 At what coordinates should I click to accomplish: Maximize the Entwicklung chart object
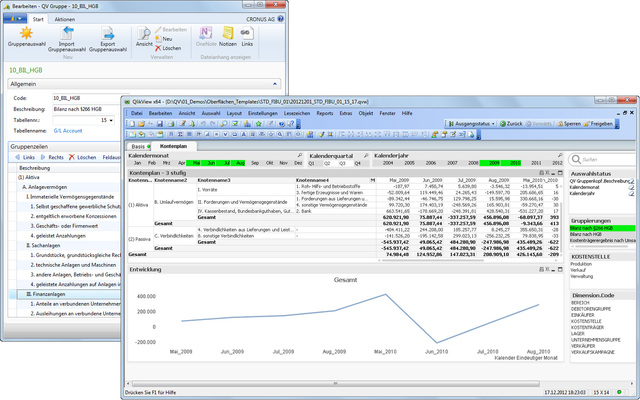(560, 269)
